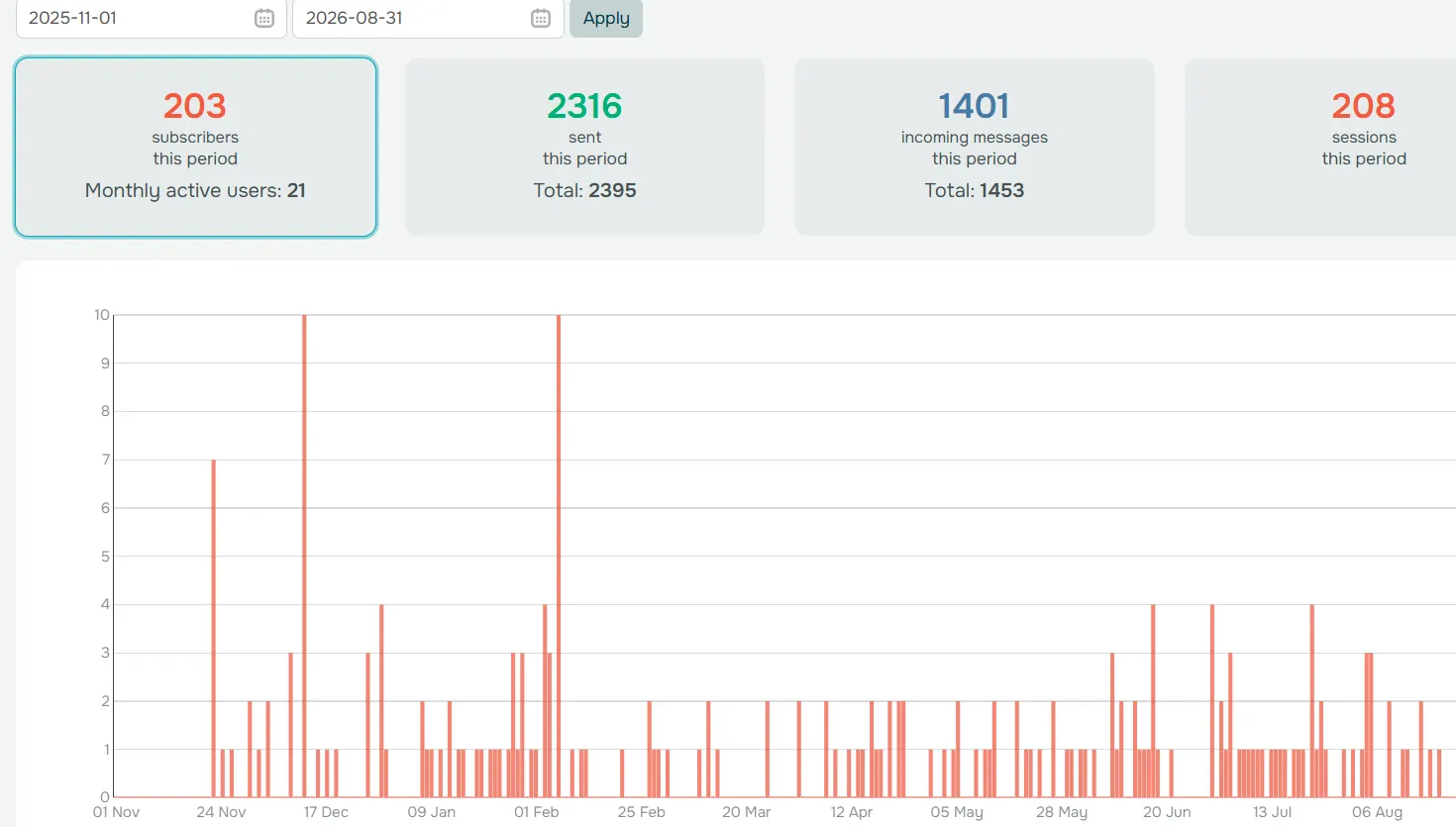Screen dimensions: 1456x827
Task: Click 'Total: 2395' under sent
Action: click(584, 190)
